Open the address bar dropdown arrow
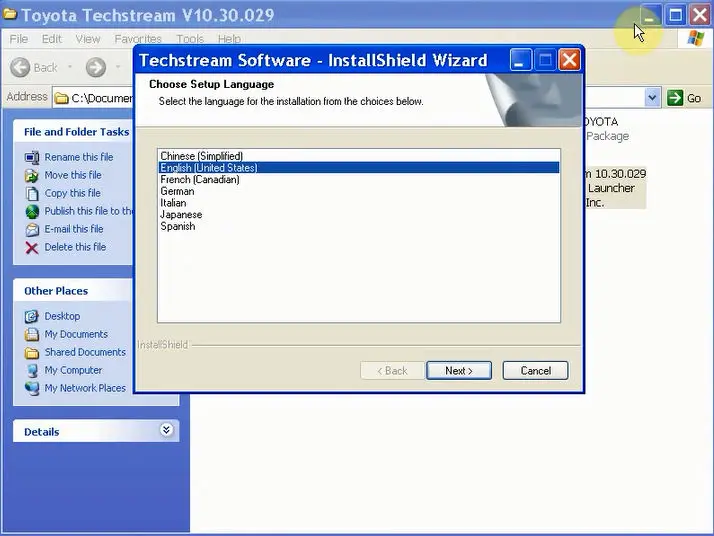Image resolution: width=714 pixels, height=536 pixels. 652,98
